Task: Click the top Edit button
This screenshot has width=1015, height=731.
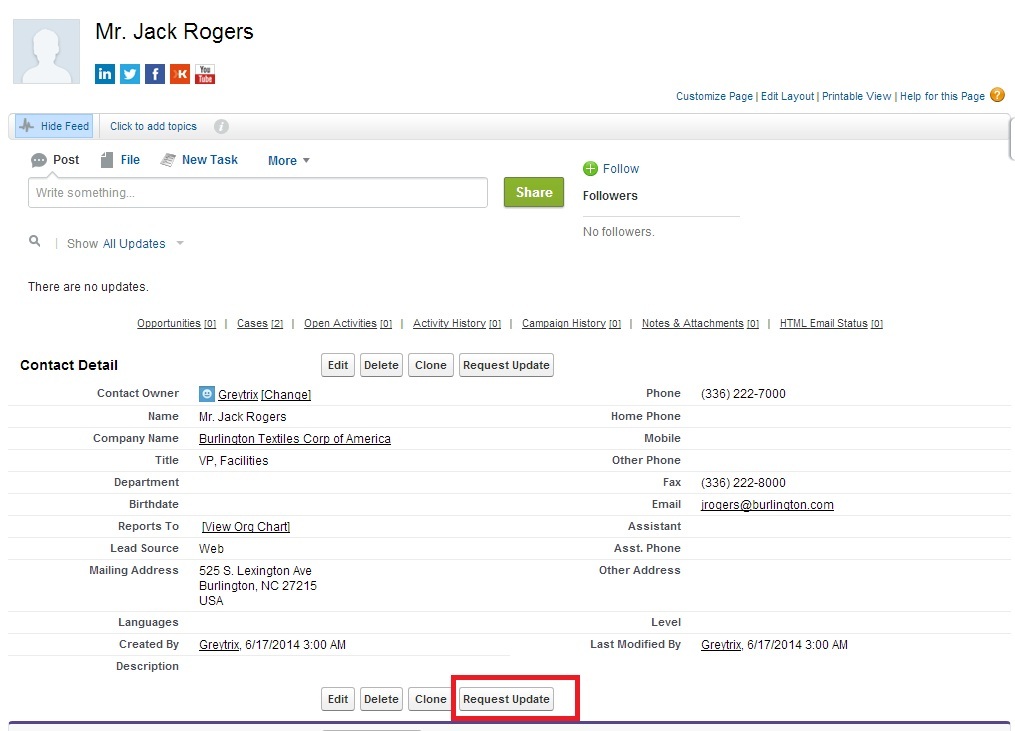Action: pos(338,365)
